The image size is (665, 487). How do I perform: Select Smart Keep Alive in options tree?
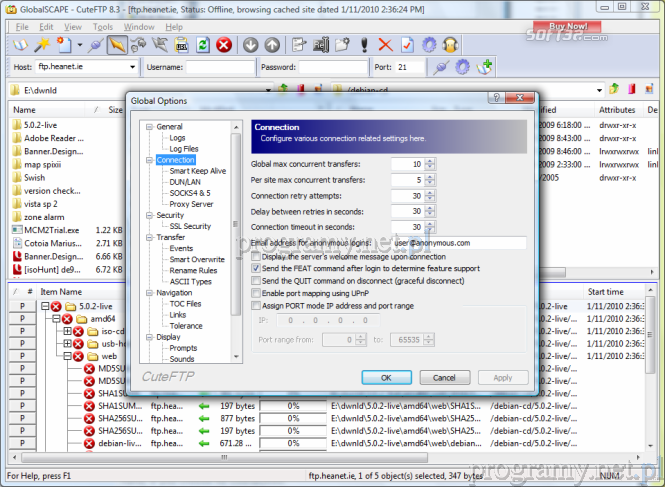196,171
